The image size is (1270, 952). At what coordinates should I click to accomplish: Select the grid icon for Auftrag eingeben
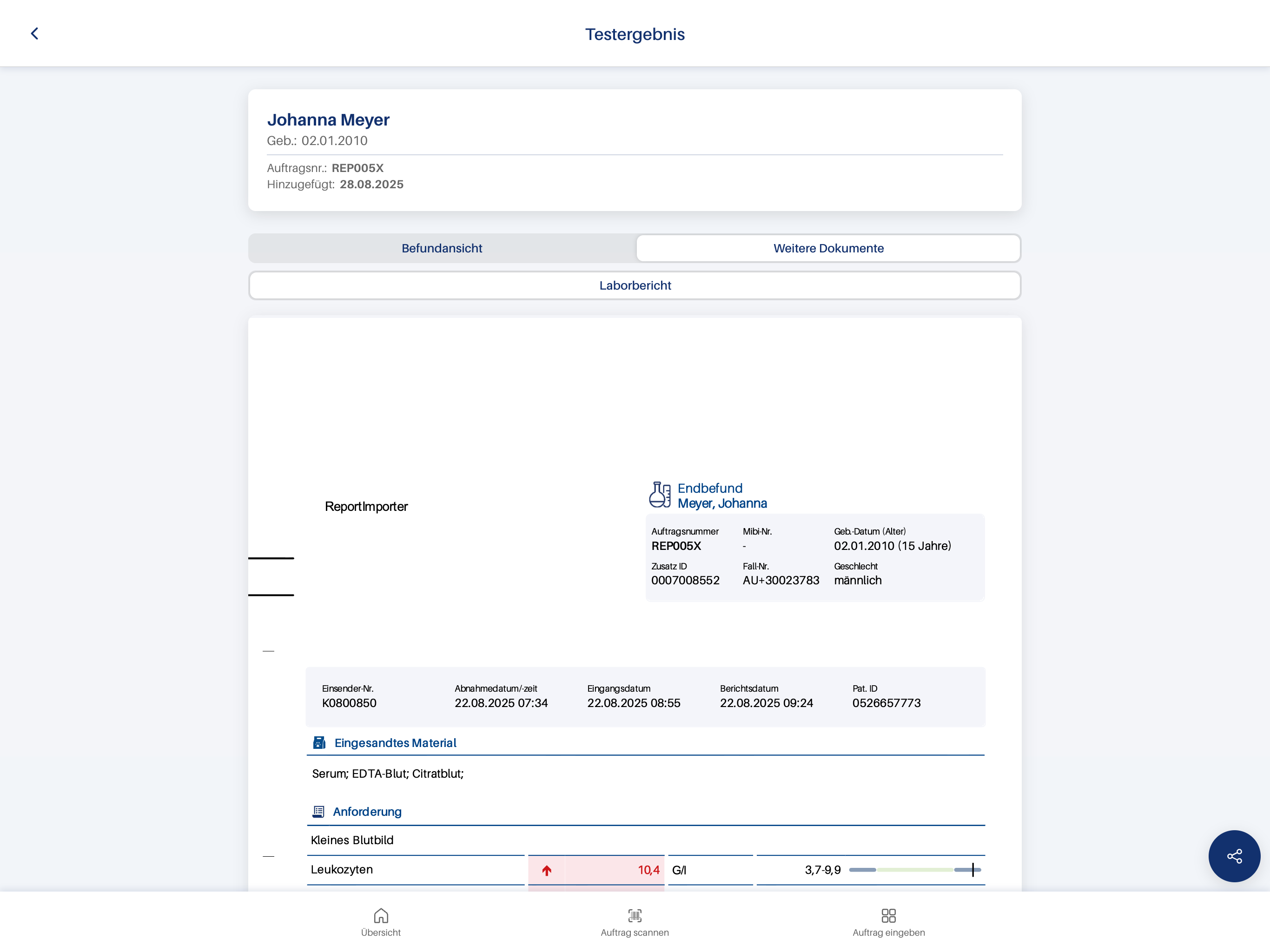[x=888, y=916]
